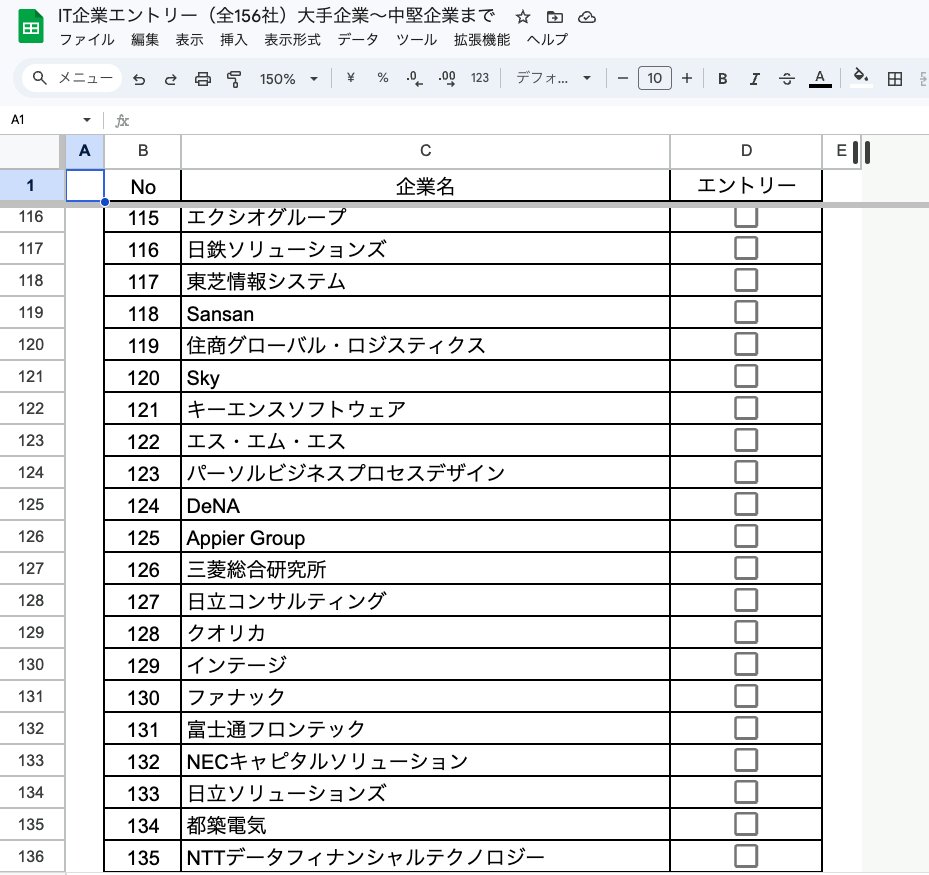Open the ヘルプ menu
Viewport: 929px width, 875px height.
[547, 40]
